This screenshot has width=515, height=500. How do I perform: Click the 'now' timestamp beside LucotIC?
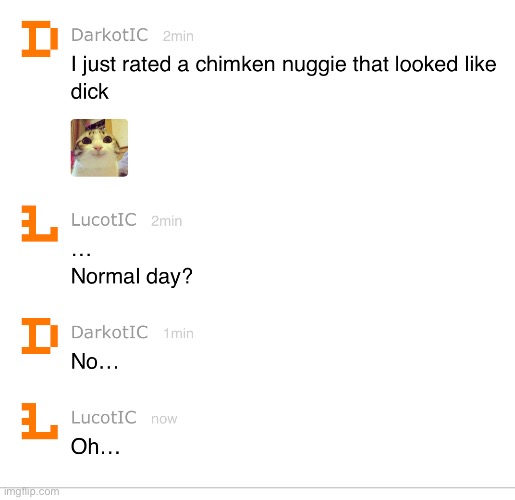(x=164, y=419)
